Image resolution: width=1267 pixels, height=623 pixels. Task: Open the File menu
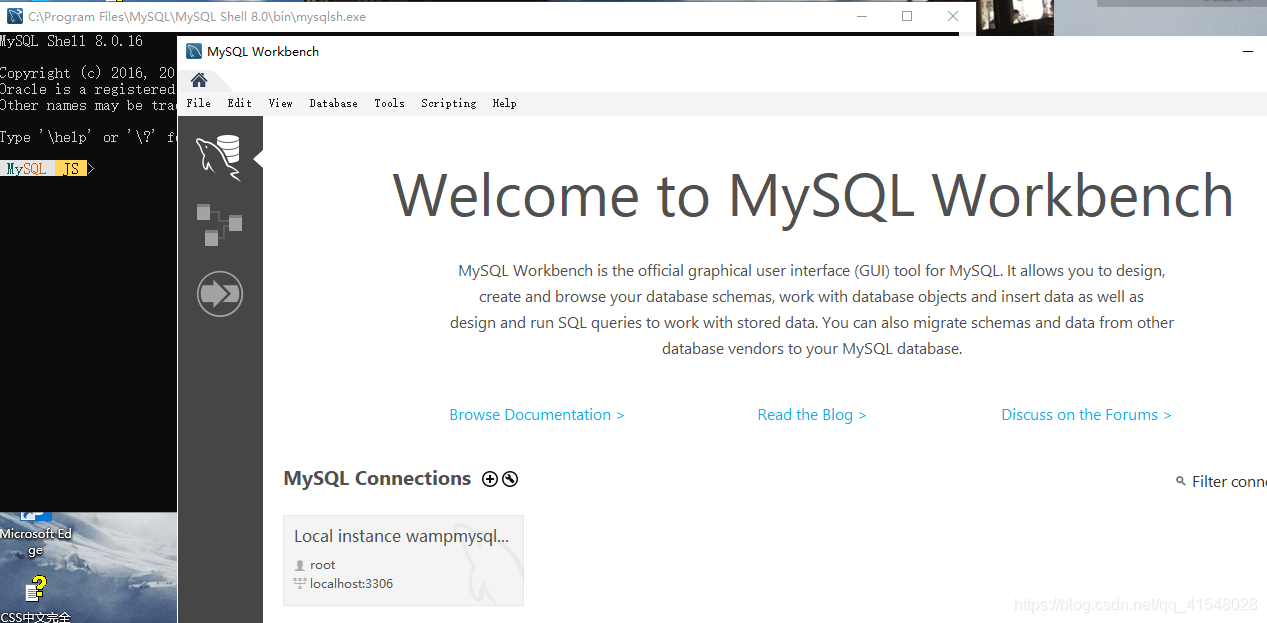[x=198, y=103]
